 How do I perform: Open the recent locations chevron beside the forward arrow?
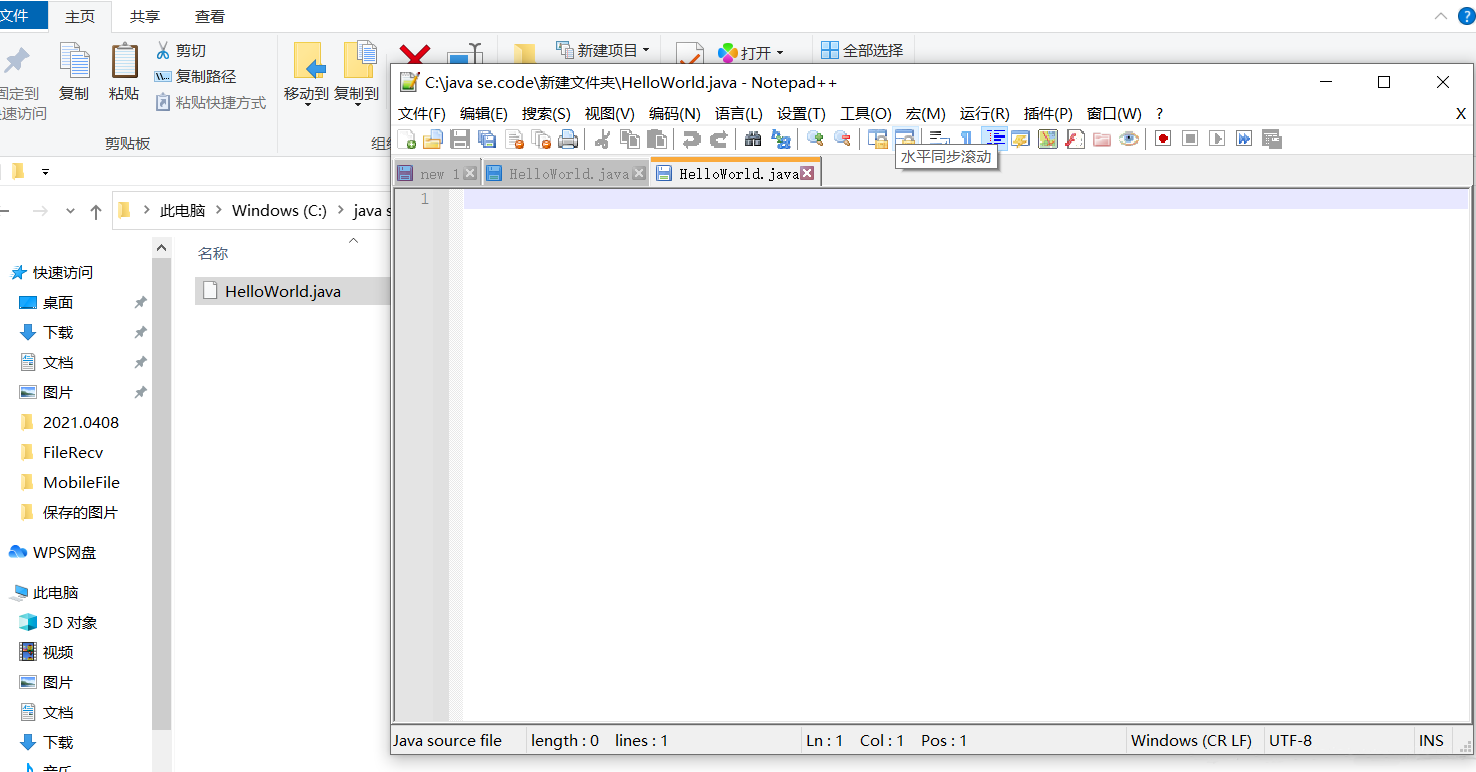[x=70, y=211]
